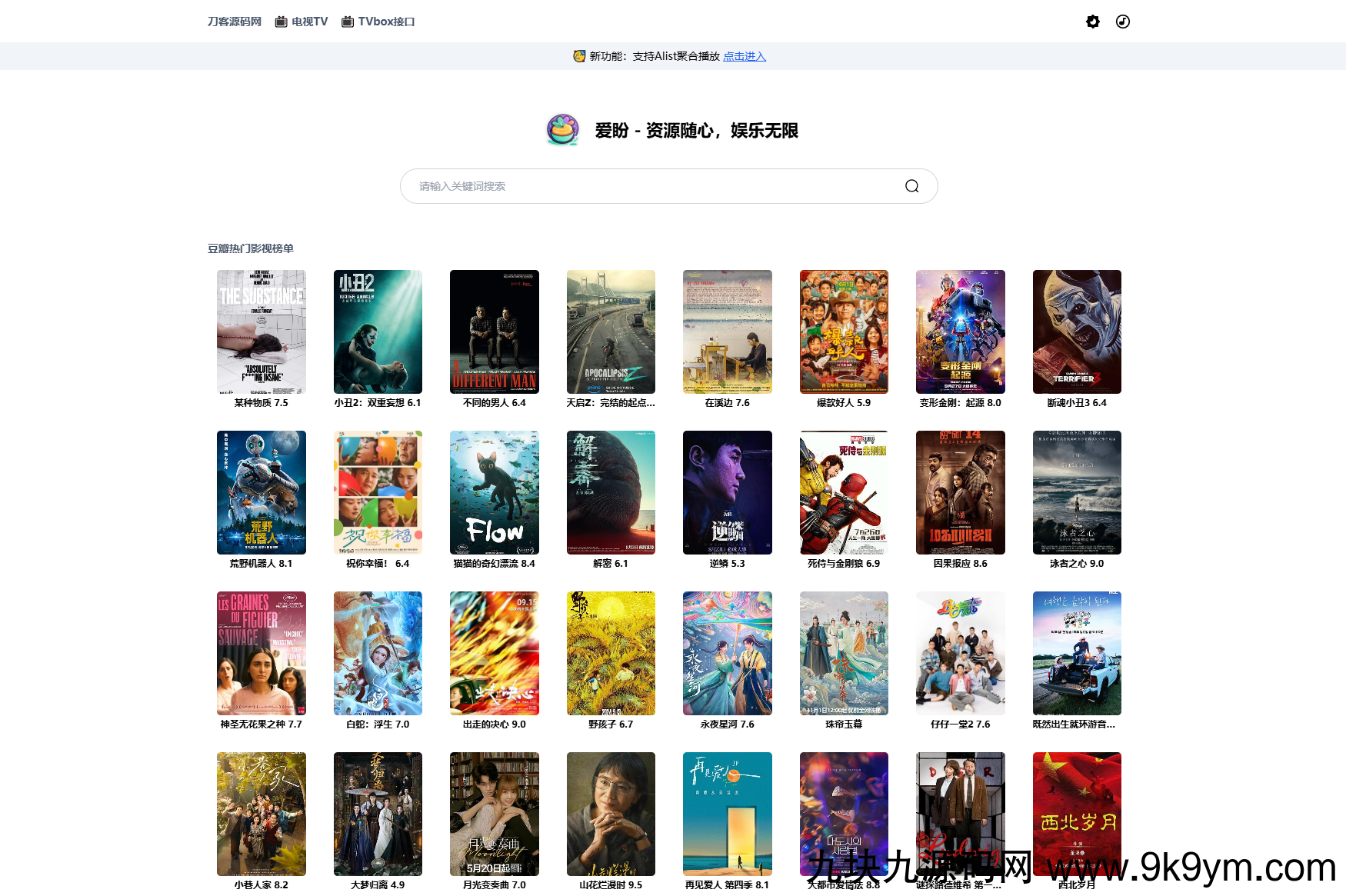Open the Terrifier 3 clown poster

click(1077, 331)
